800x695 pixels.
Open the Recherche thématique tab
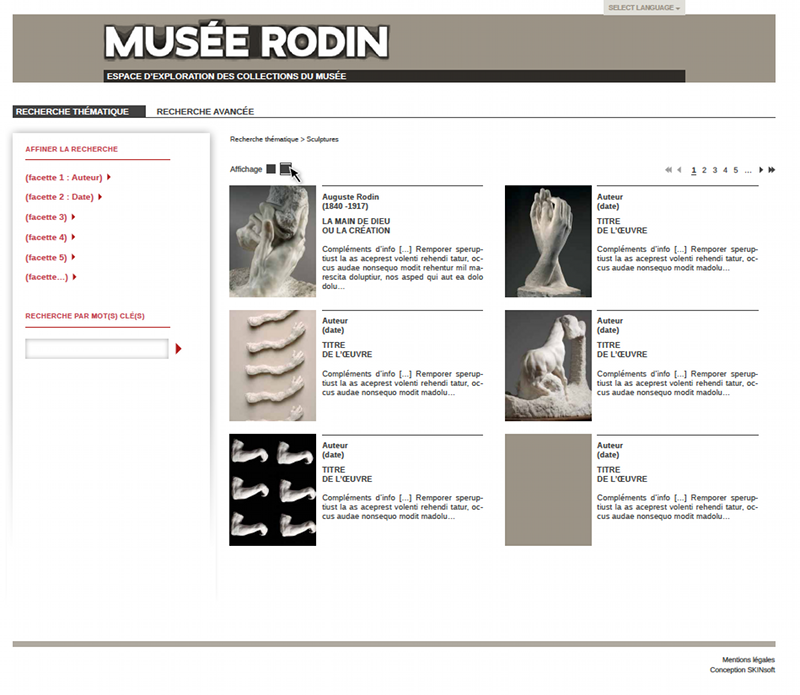(x=79, y=111)
